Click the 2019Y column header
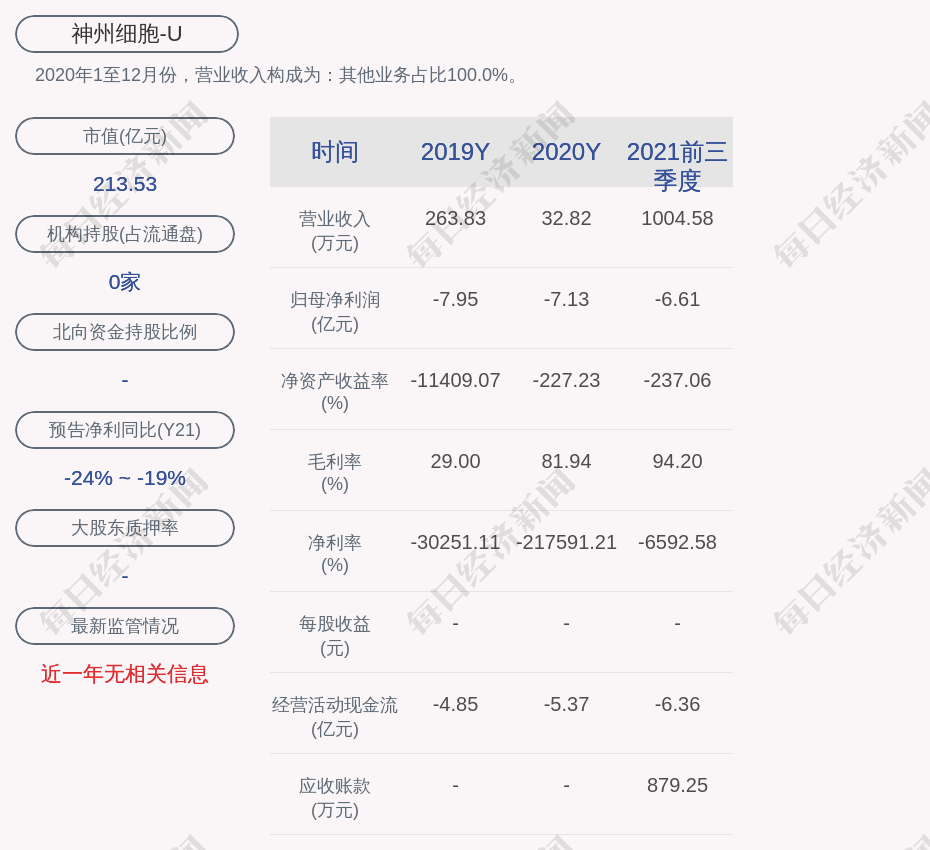This screenshot has width=930, height=850. 456,152
